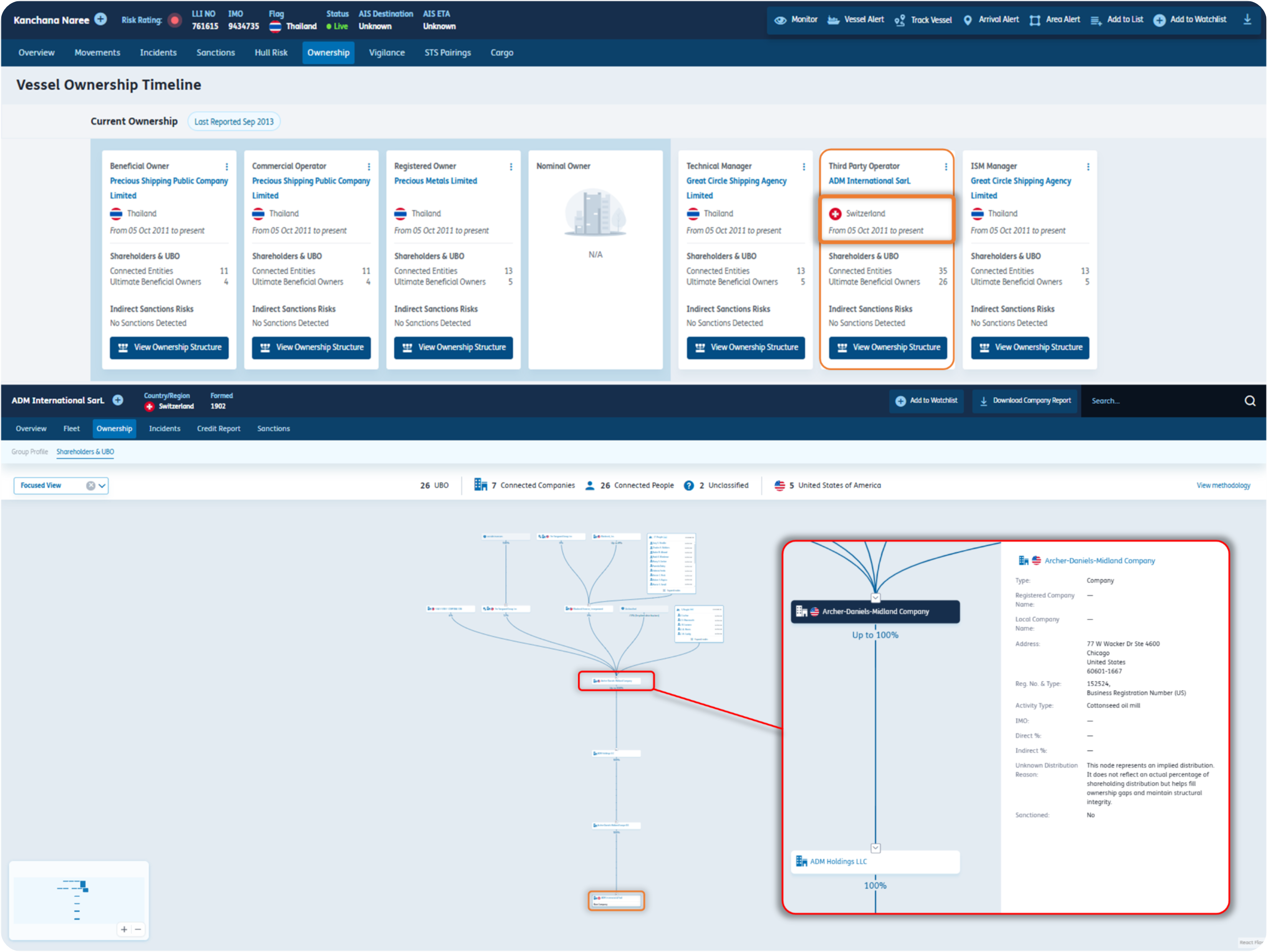This screenshot has height=952, width=1267.
Task: Collapse the Archer-Daniels-Midland Company node chevron
Action: coord(875,598)
